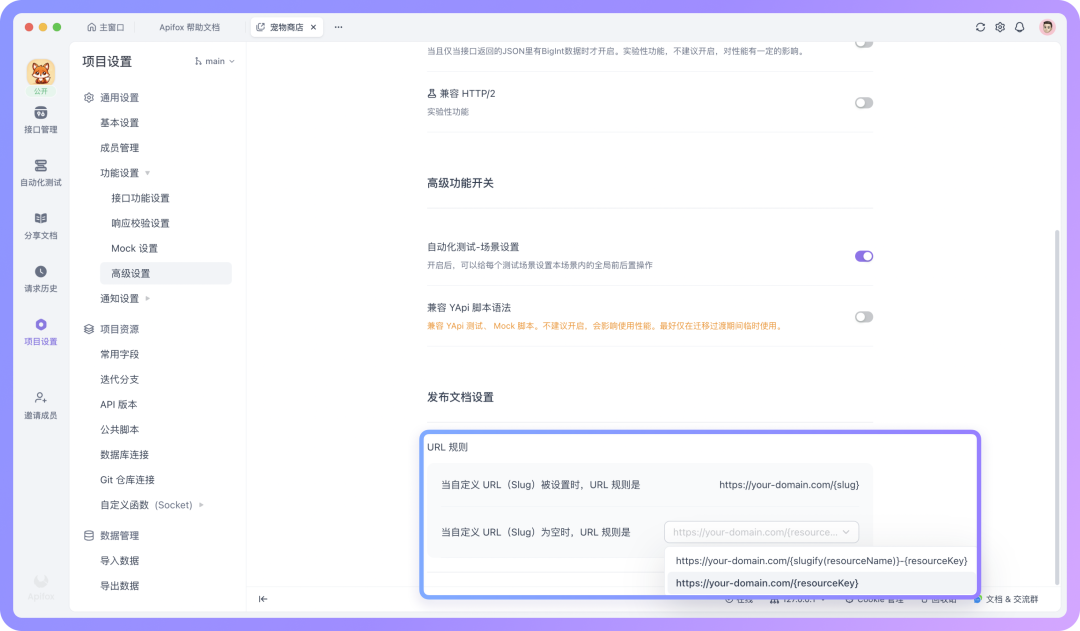The height and width of the screenshot is (631, 1080).
Task: Open Mock 设置 page
Action: pos(134,248)
